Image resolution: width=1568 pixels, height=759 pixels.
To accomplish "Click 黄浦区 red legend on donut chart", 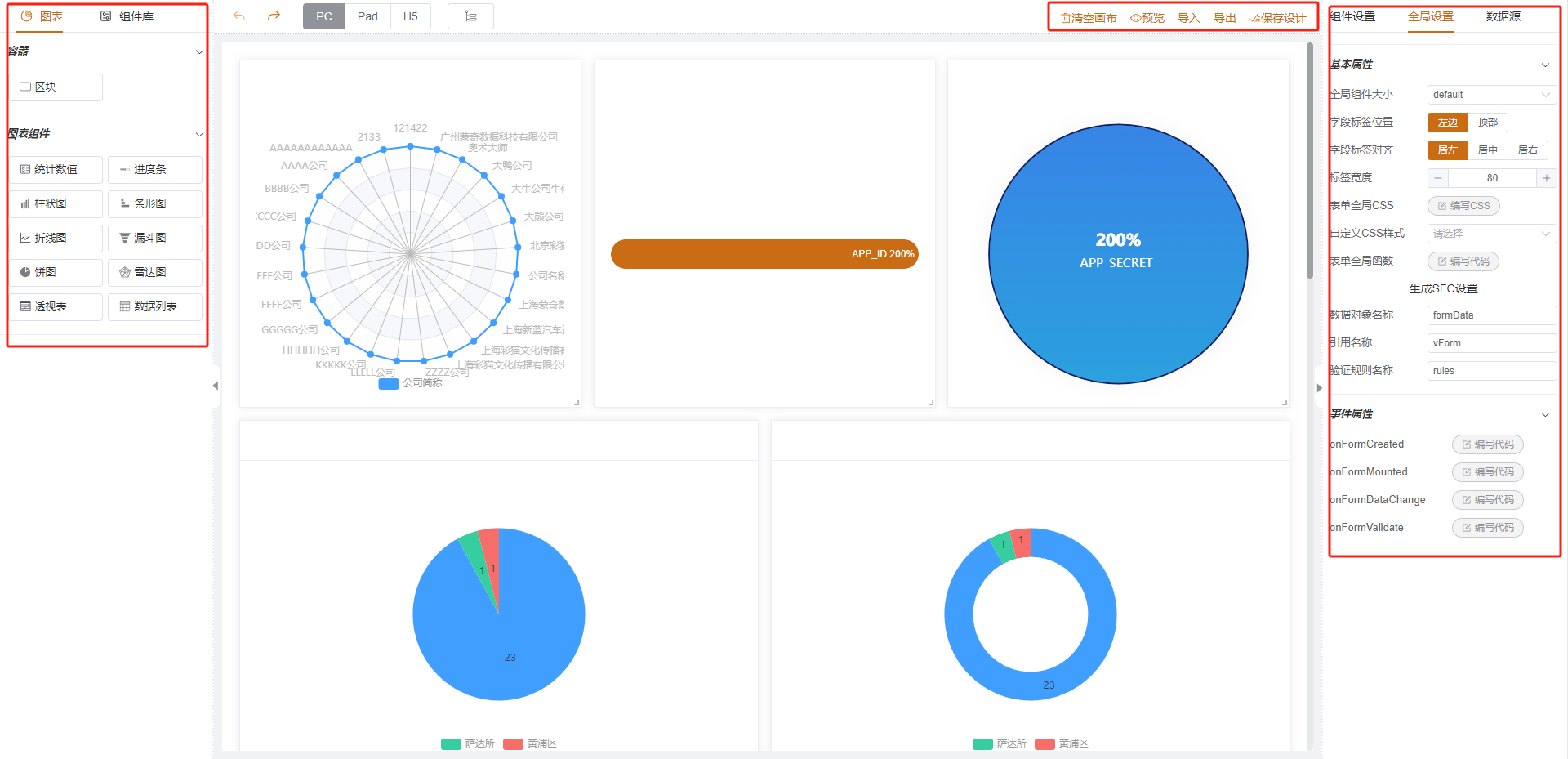I will coord(1062,743).
